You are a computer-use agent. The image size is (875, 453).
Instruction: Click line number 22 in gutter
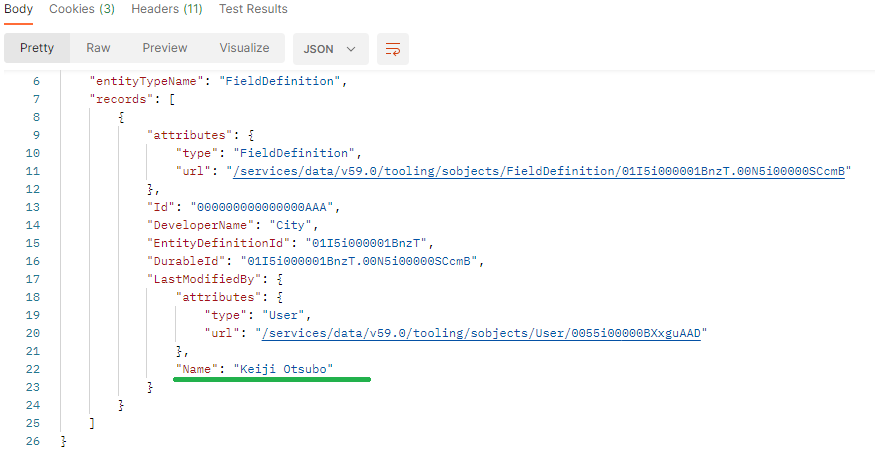click(33, 369)
